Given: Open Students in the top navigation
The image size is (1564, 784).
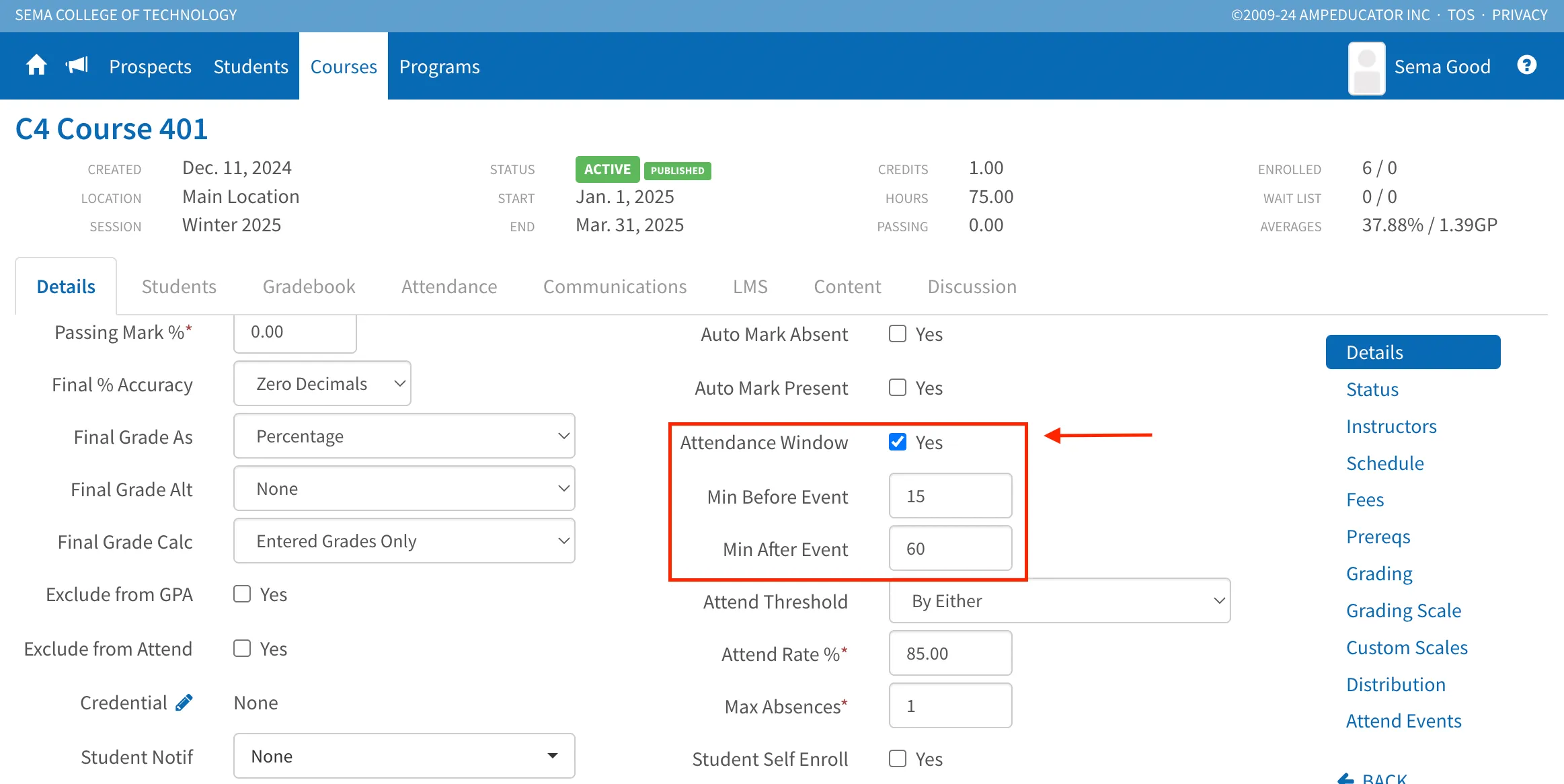Looking at the screenshot, I should click(x=251, y=67).
